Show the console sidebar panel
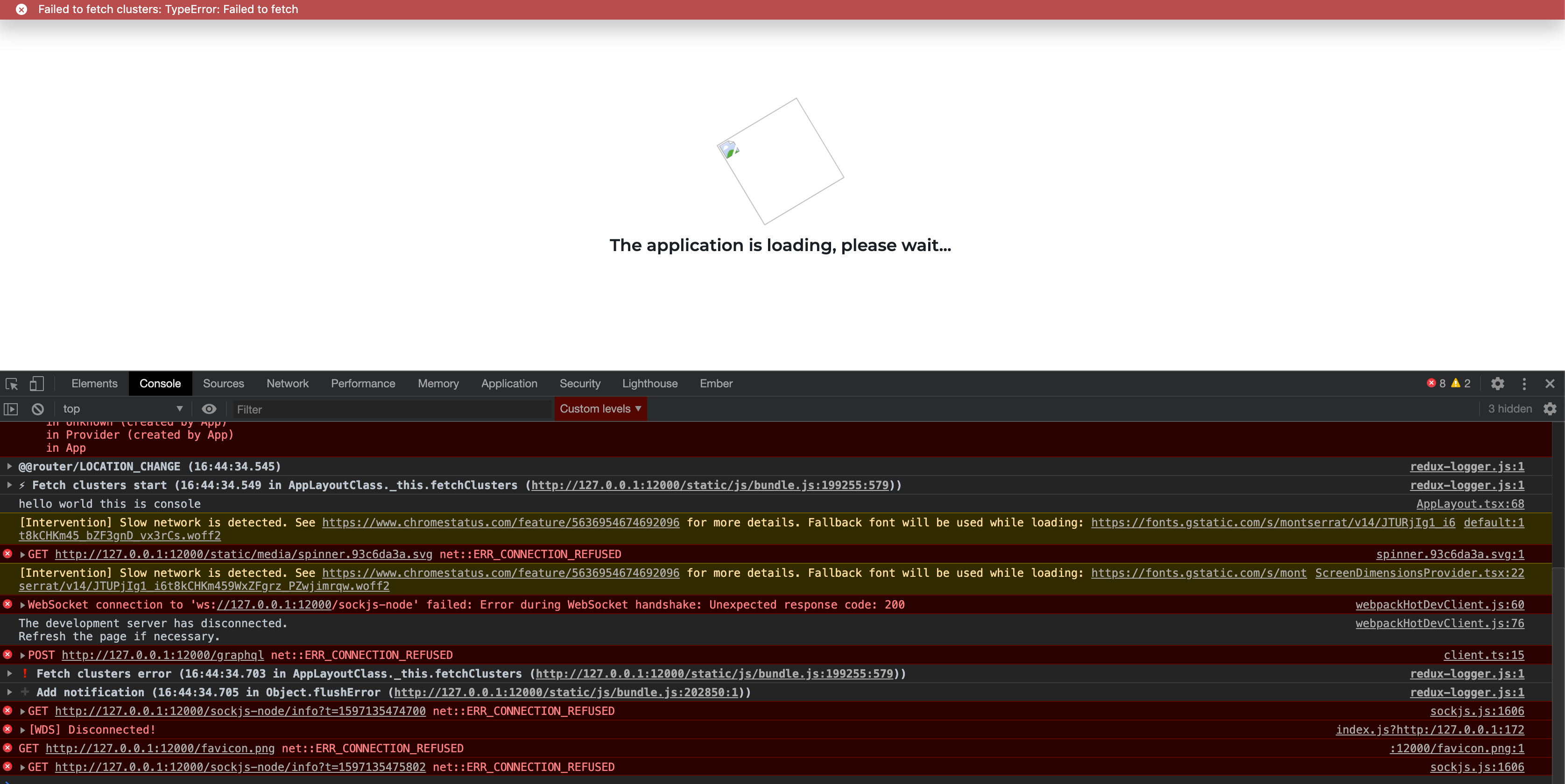 tap(10, 409)
